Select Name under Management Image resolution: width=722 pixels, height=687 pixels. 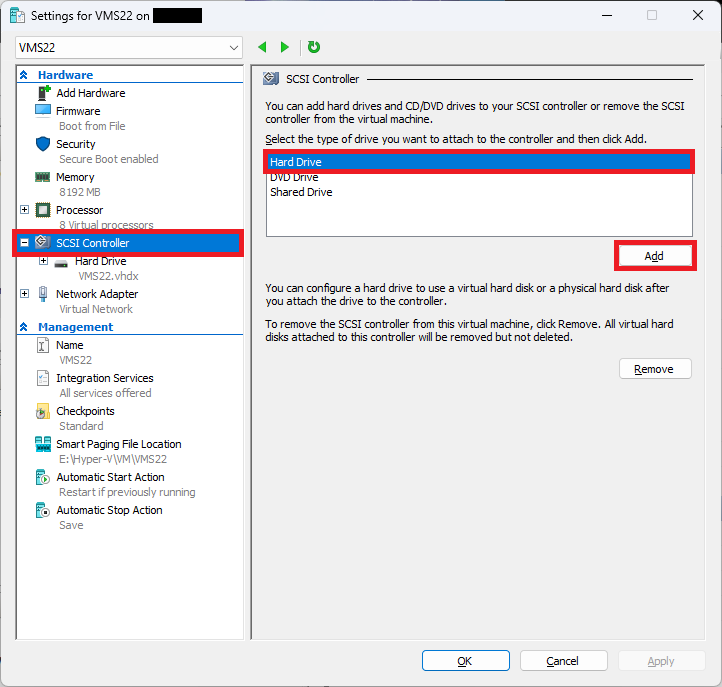70,345
